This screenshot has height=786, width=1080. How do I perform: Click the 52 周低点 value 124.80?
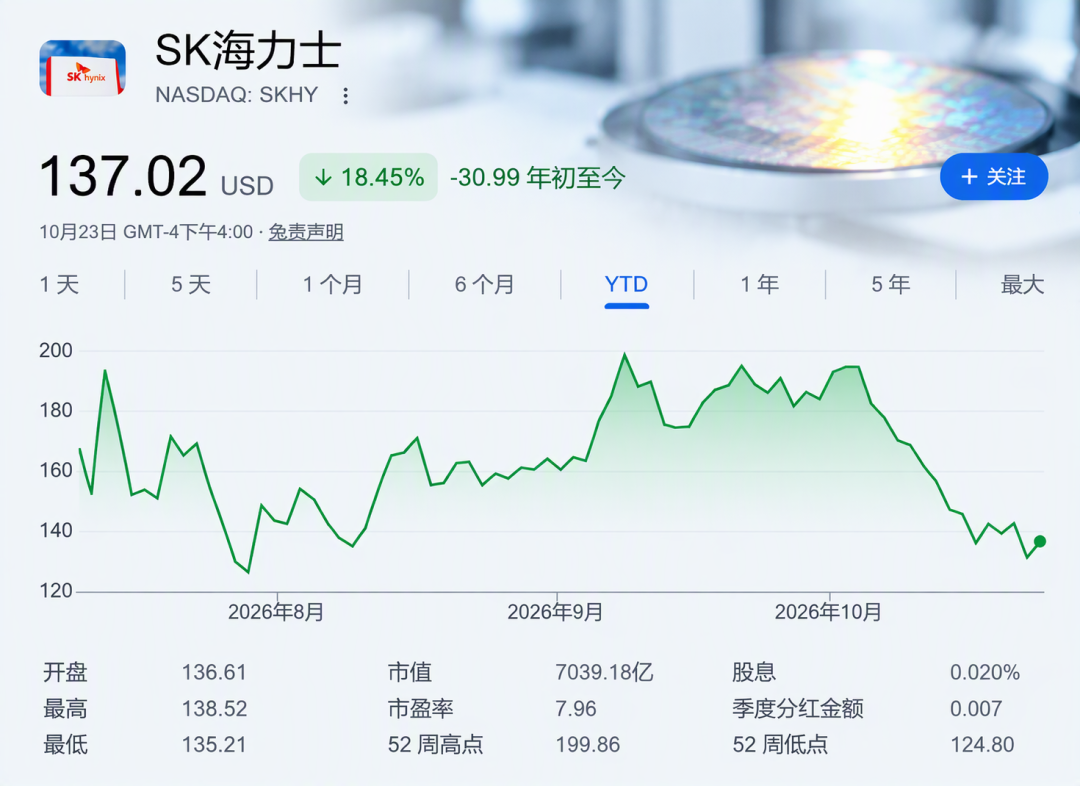(982, 745)
